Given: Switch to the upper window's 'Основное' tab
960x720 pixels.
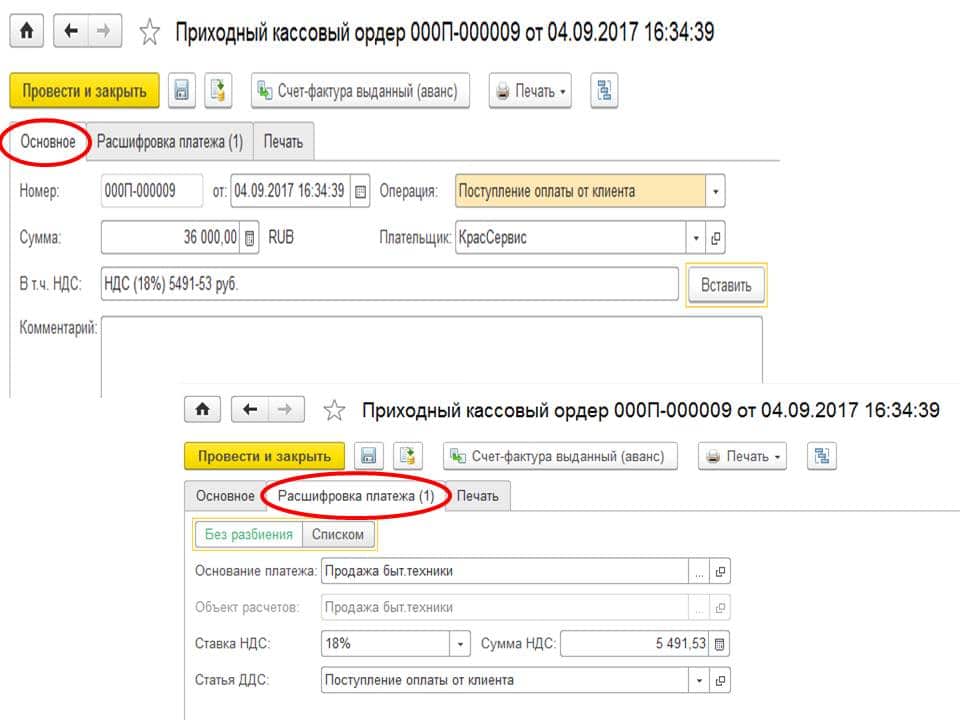Looking at the screenshot, I should 48,141.
